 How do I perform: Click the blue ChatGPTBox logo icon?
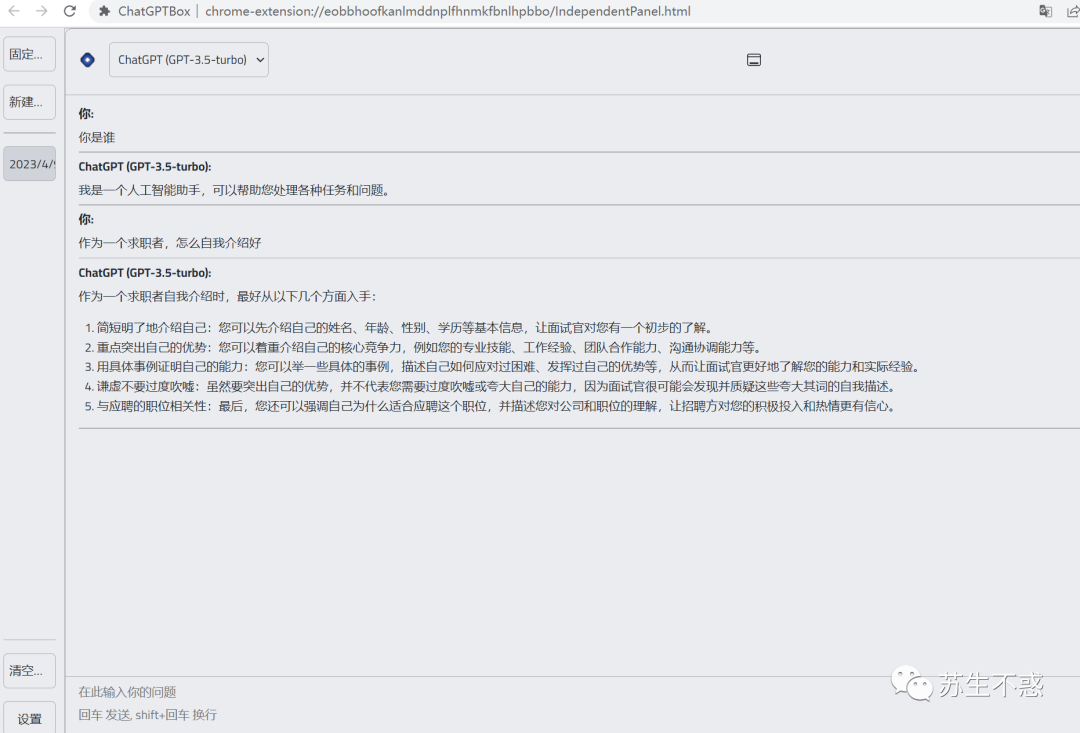coord(87,60)
